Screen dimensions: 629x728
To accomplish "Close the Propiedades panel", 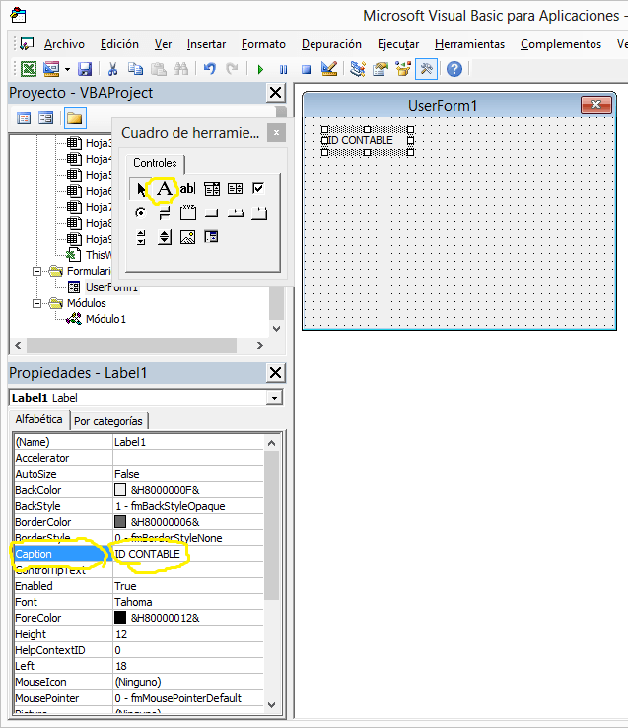I will pyautogui.click(x=276, y=373).
